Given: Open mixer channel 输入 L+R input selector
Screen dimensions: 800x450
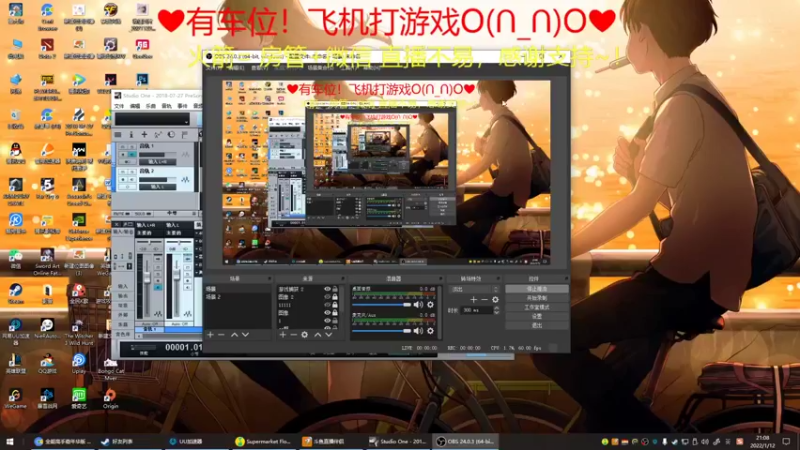Looking at the screenshot, I should coord(148,225).
